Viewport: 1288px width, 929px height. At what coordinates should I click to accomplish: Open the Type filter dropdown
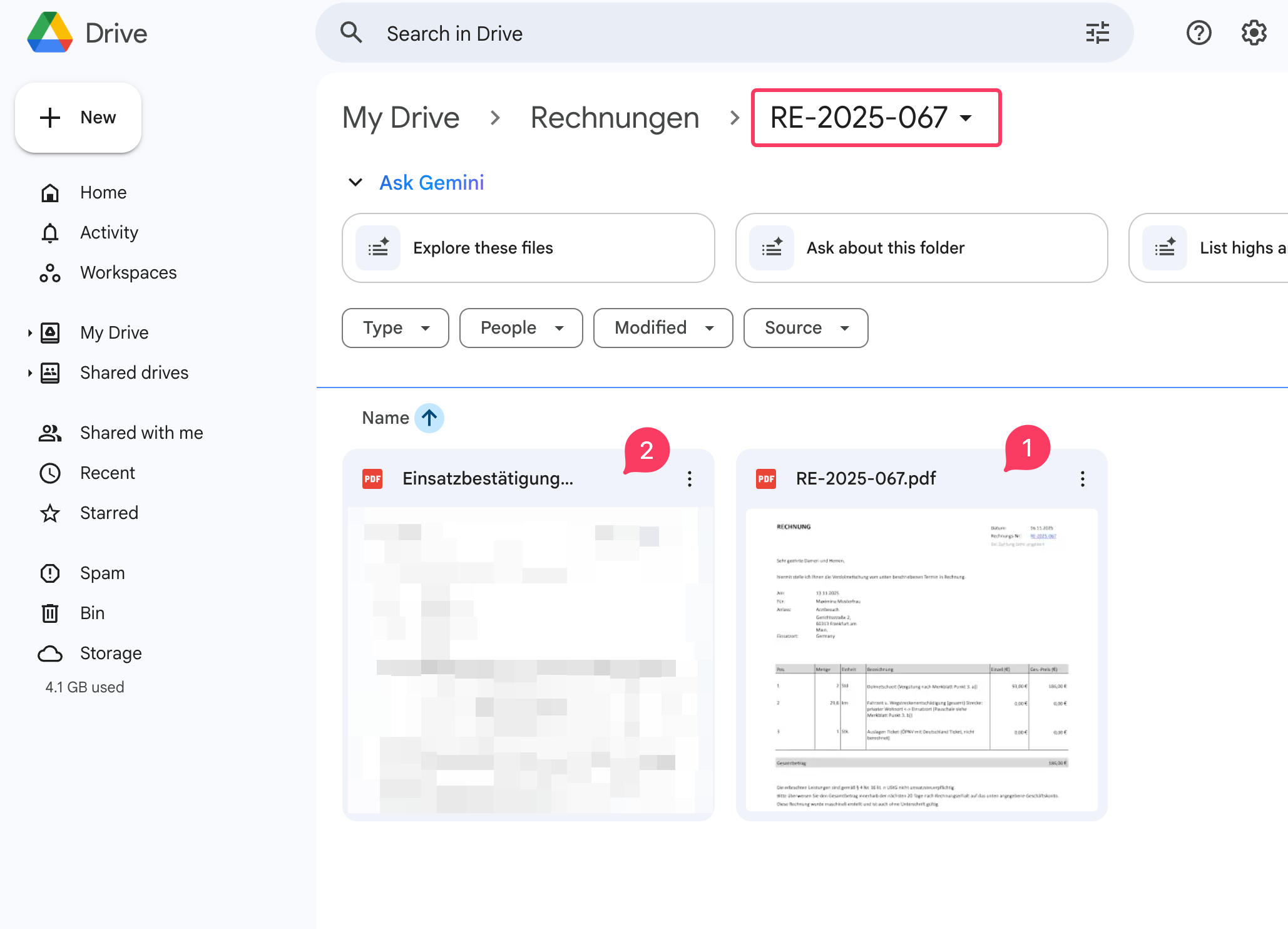(395, 328)
